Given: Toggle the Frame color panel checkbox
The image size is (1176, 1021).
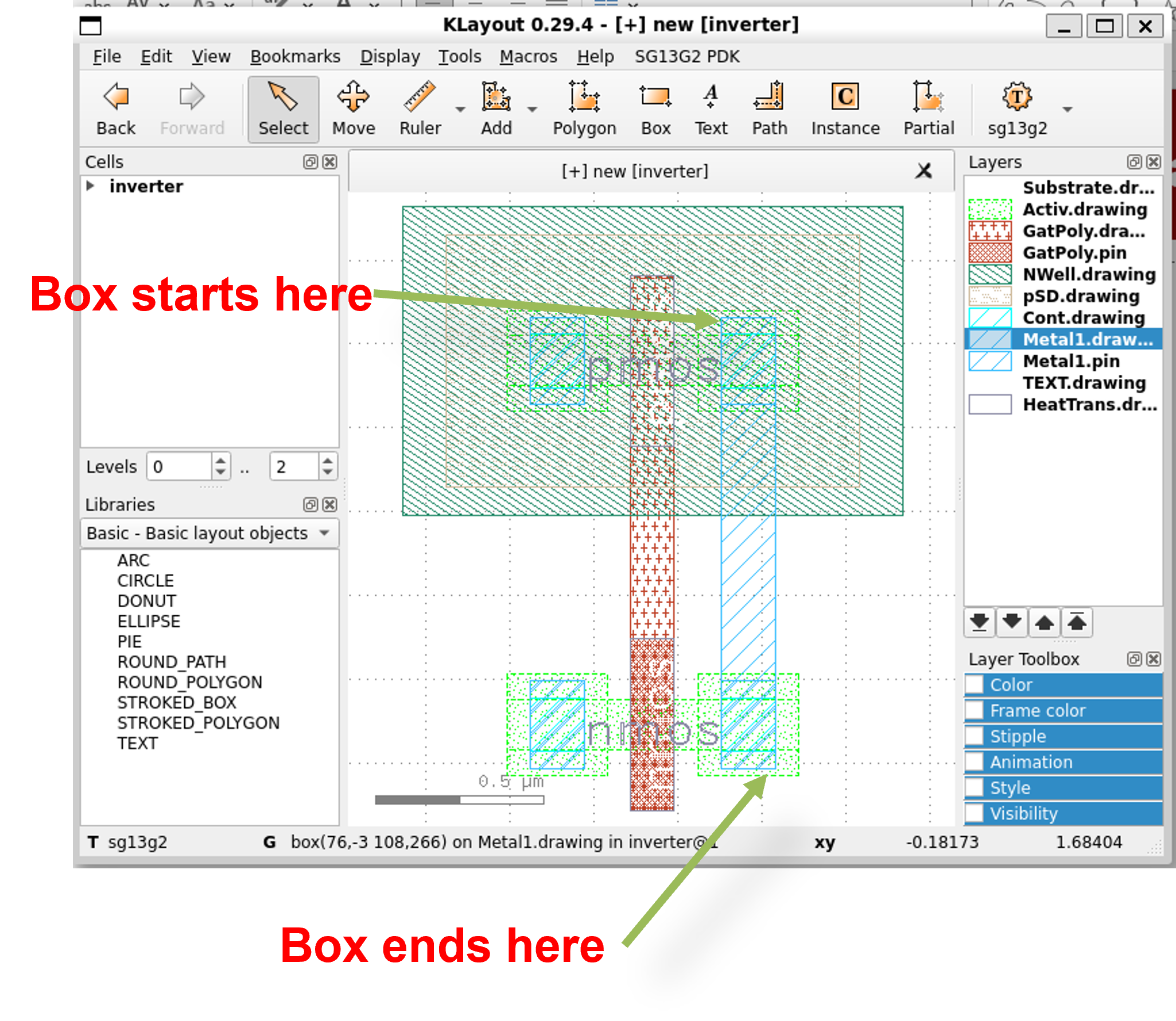Looking at the screenshot, I should (x=974, y=711).
